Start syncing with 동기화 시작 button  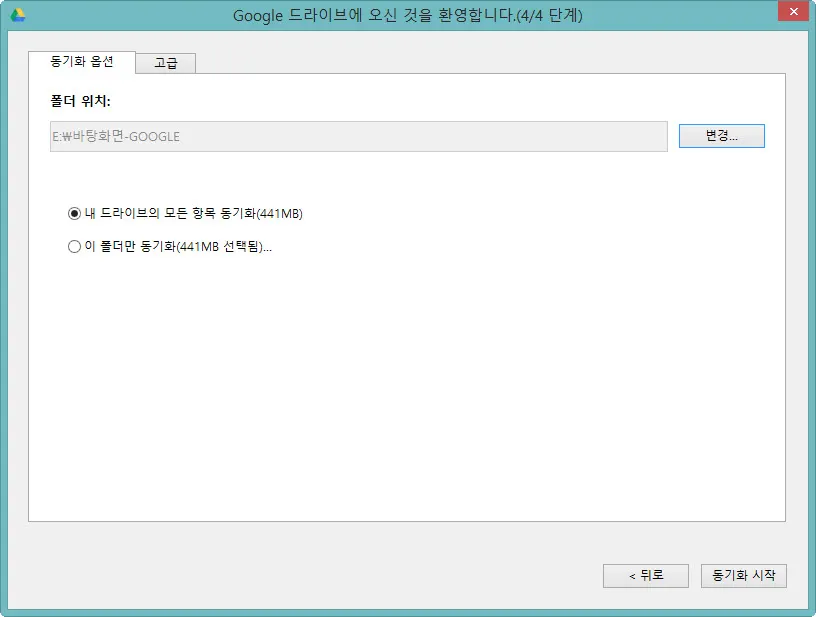pos(743,575)
